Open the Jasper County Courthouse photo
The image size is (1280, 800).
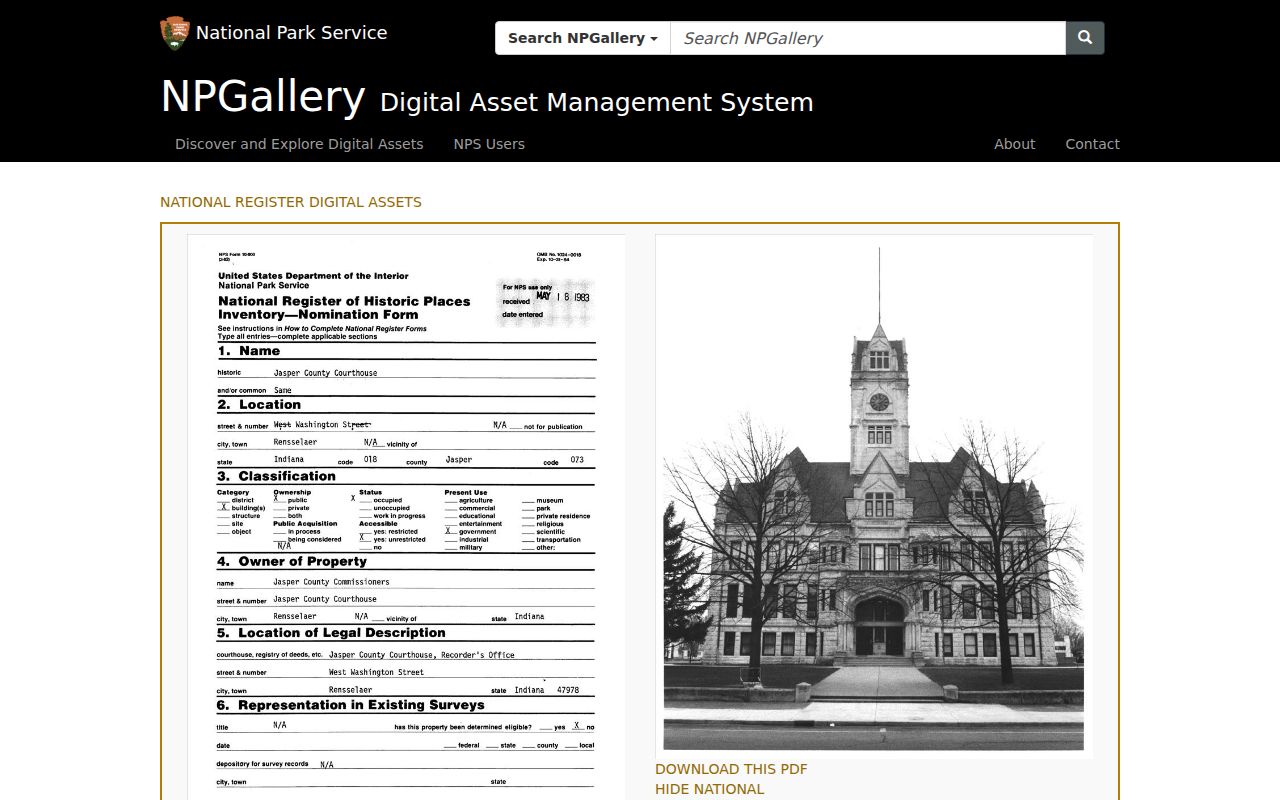point(874,496)
